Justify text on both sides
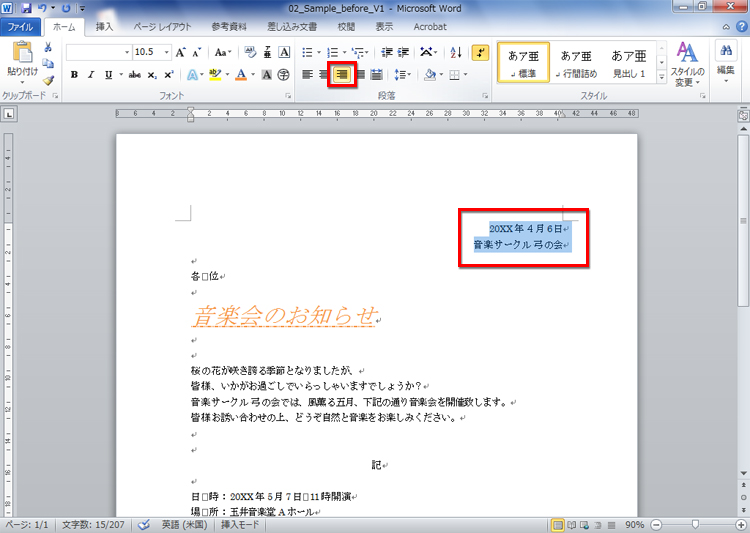Image resolution: width=750 pixels, height=533 pixels. [x=361, y=75]
